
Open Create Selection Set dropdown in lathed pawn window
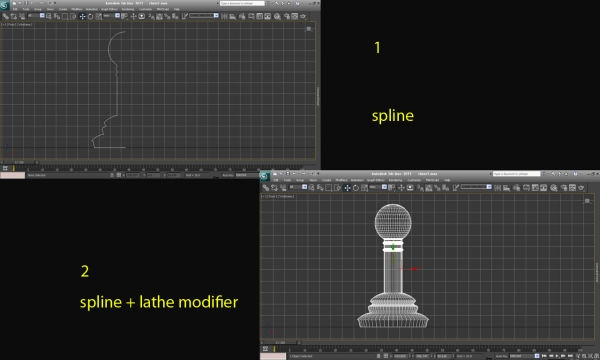476,187
